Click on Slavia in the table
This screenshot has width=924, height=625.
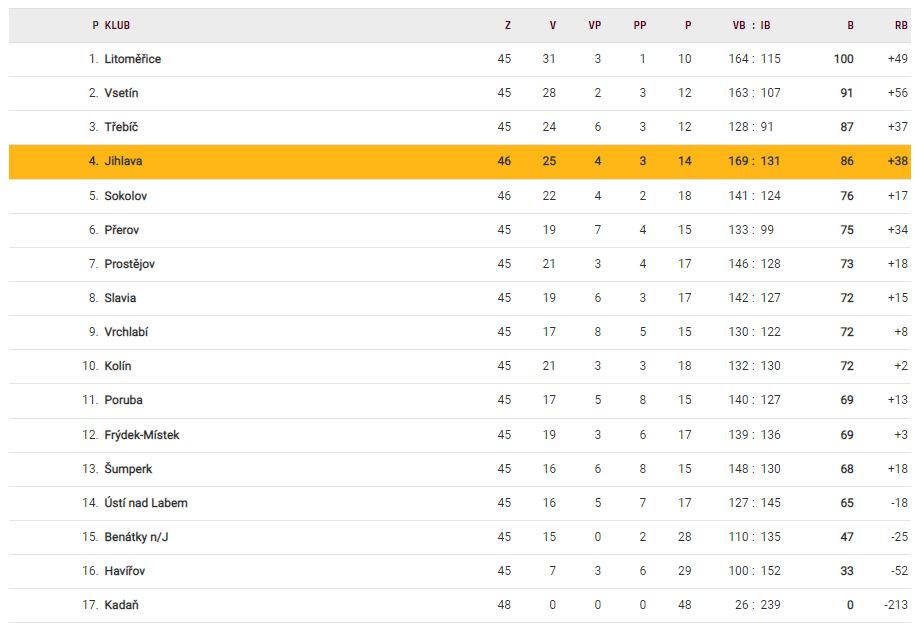pyautogui.click(x=120, y=298)
